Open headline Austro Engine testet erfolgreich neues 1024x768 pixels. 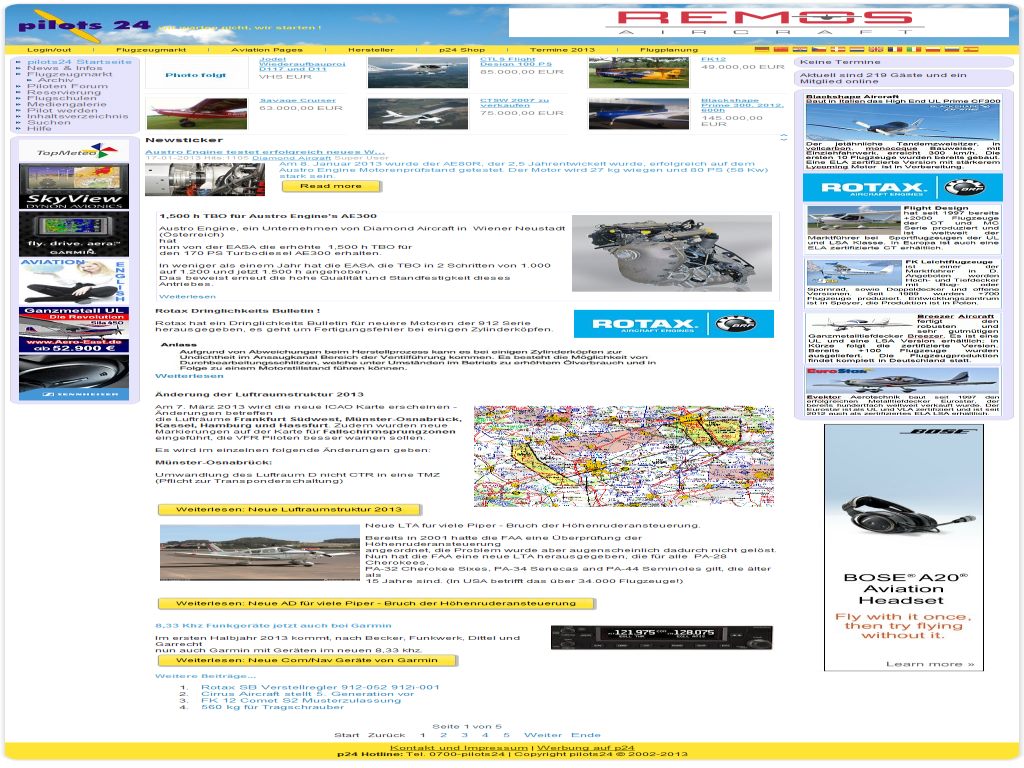[264, 152]
